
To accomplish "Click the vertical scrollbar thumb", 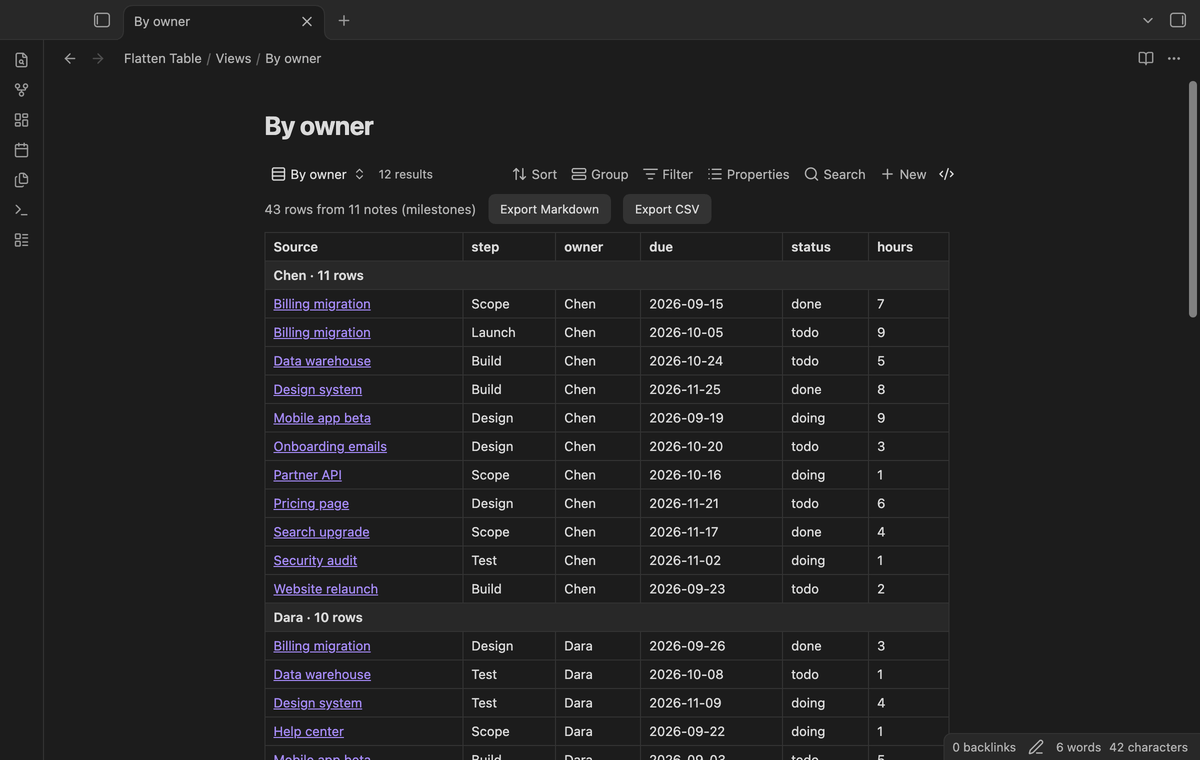I will click(x=1192, y=200).
